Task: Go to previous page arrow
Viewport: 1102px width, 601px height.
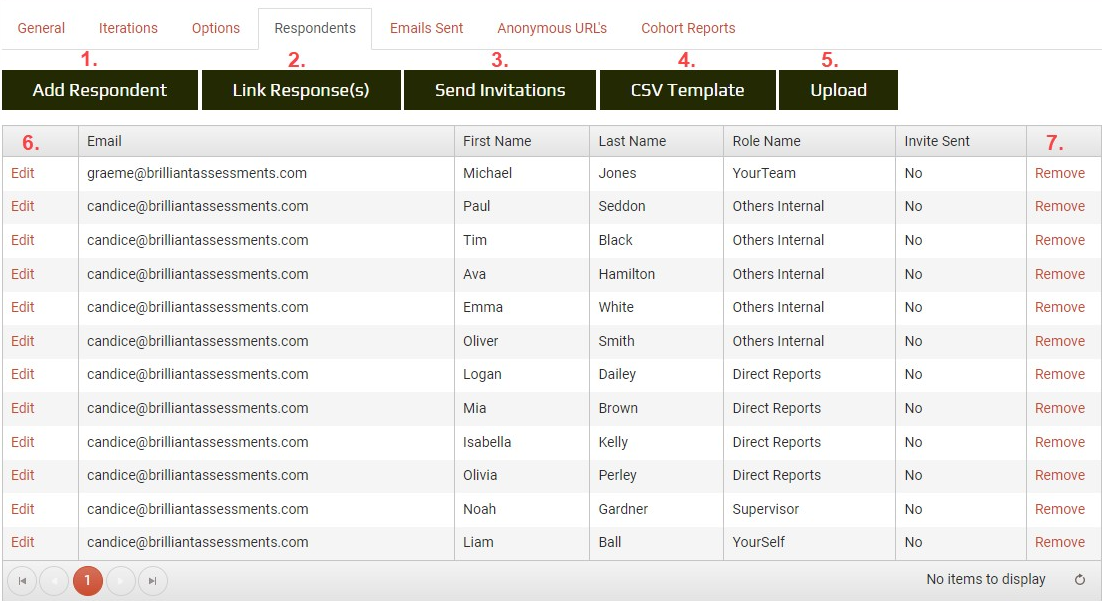Action: (x=55, y=581)
